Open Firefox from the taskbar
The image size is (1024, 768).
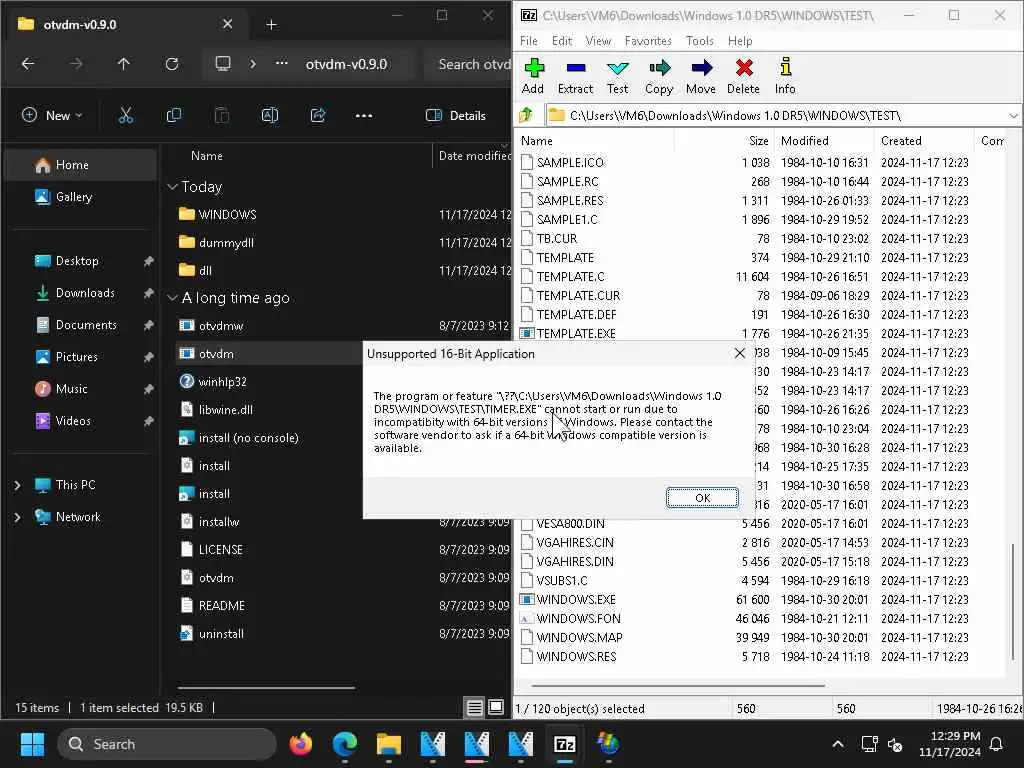pyautogui.click(x=301, y=744)
